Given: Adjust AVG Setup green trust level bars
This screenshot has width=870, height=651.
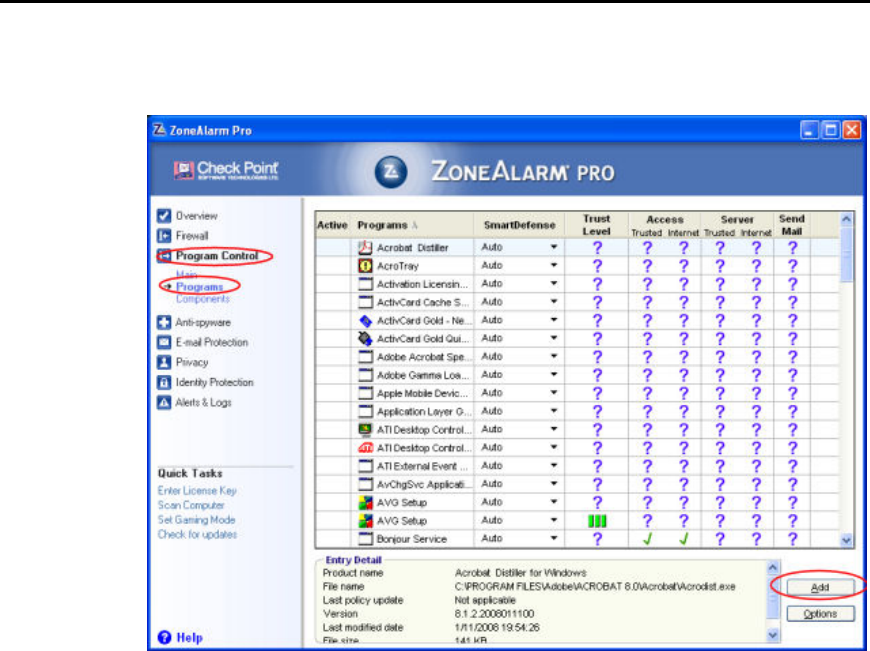Looking at the screenshot, I should [597, 521].
